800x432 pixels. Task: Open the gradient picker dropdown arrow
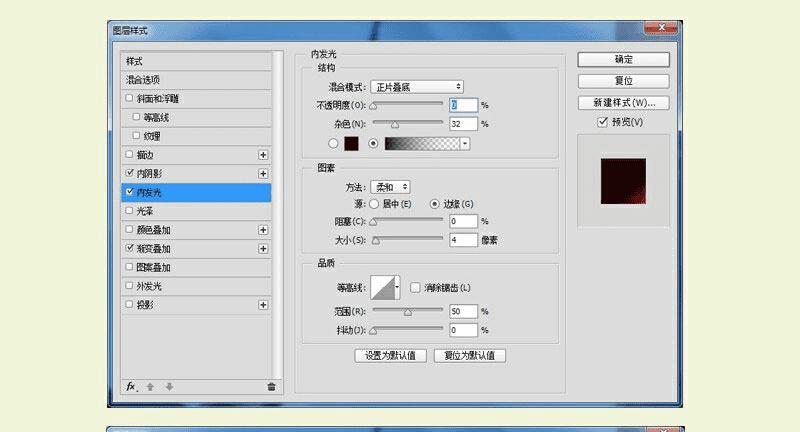tap(465, 144)
